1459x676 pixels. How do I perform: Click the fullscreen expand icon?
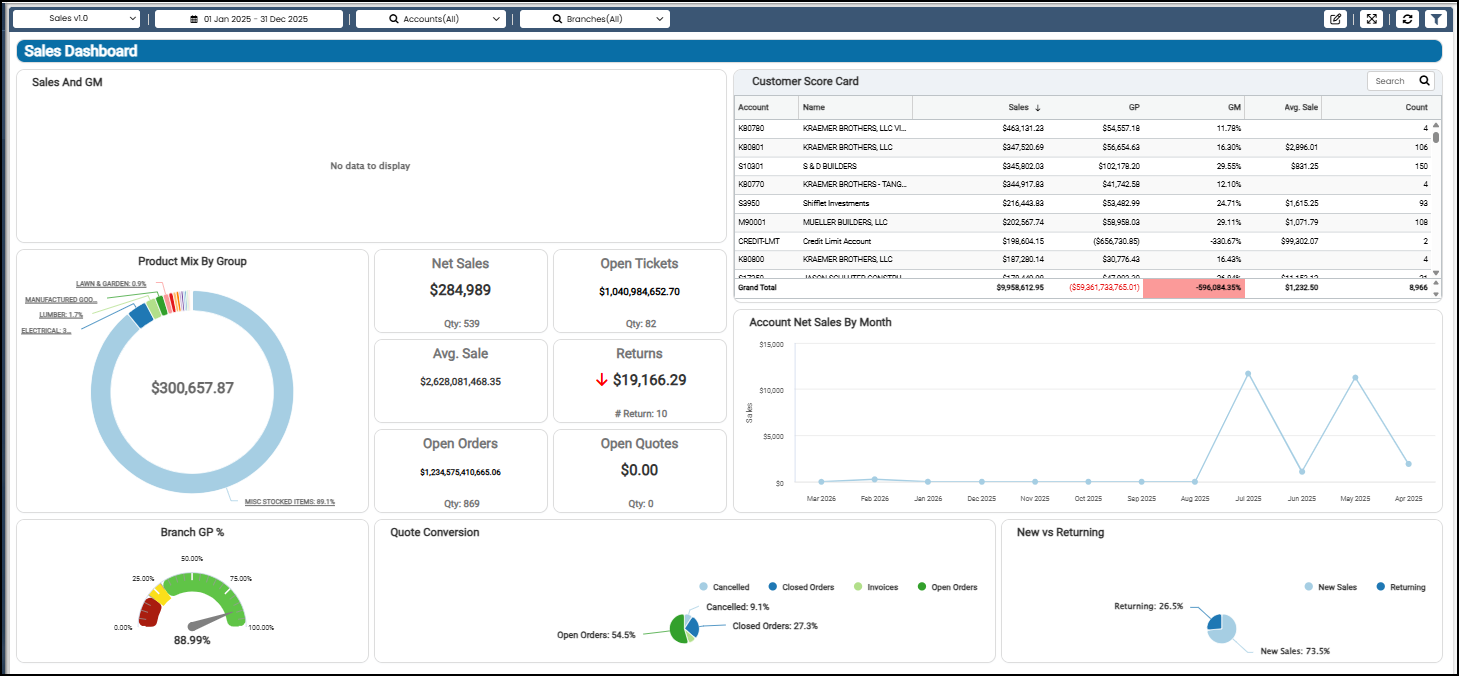(1371, 19)
